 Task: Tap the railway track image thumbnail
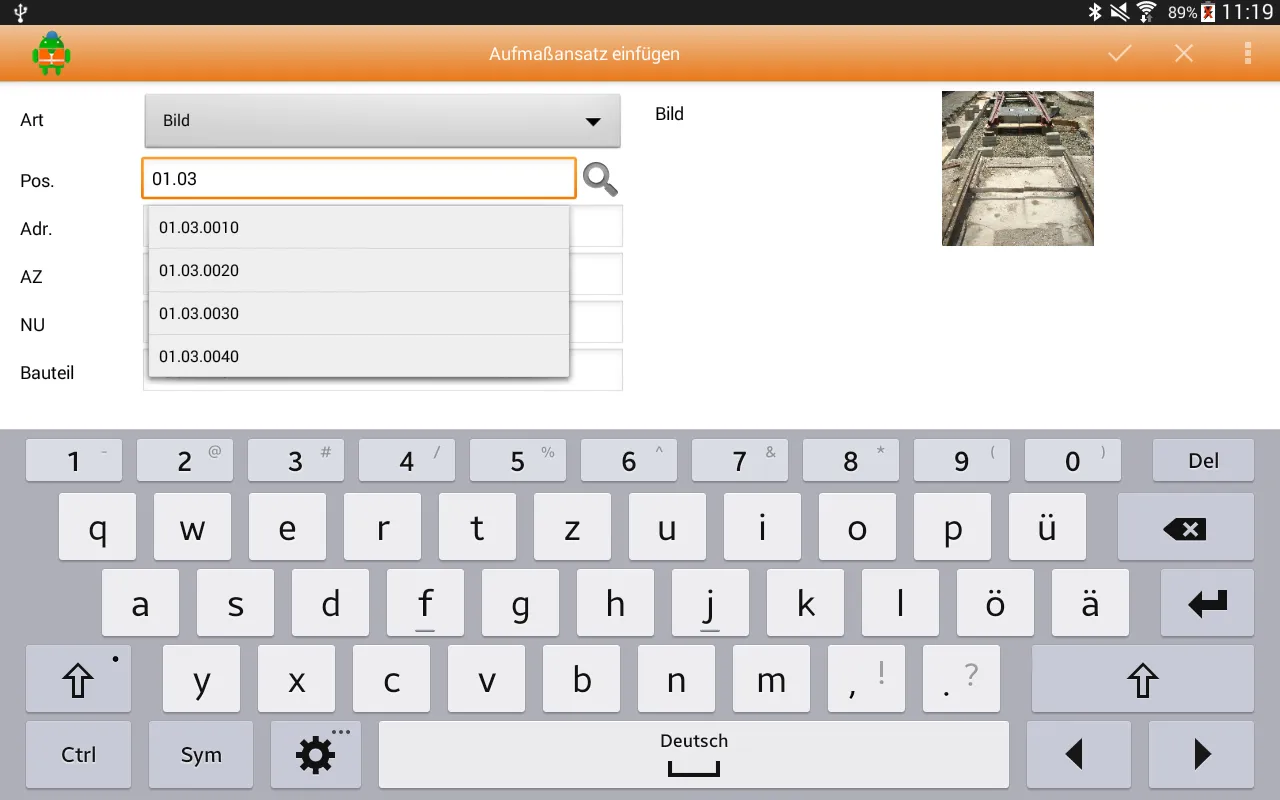tap(1017, 168)
